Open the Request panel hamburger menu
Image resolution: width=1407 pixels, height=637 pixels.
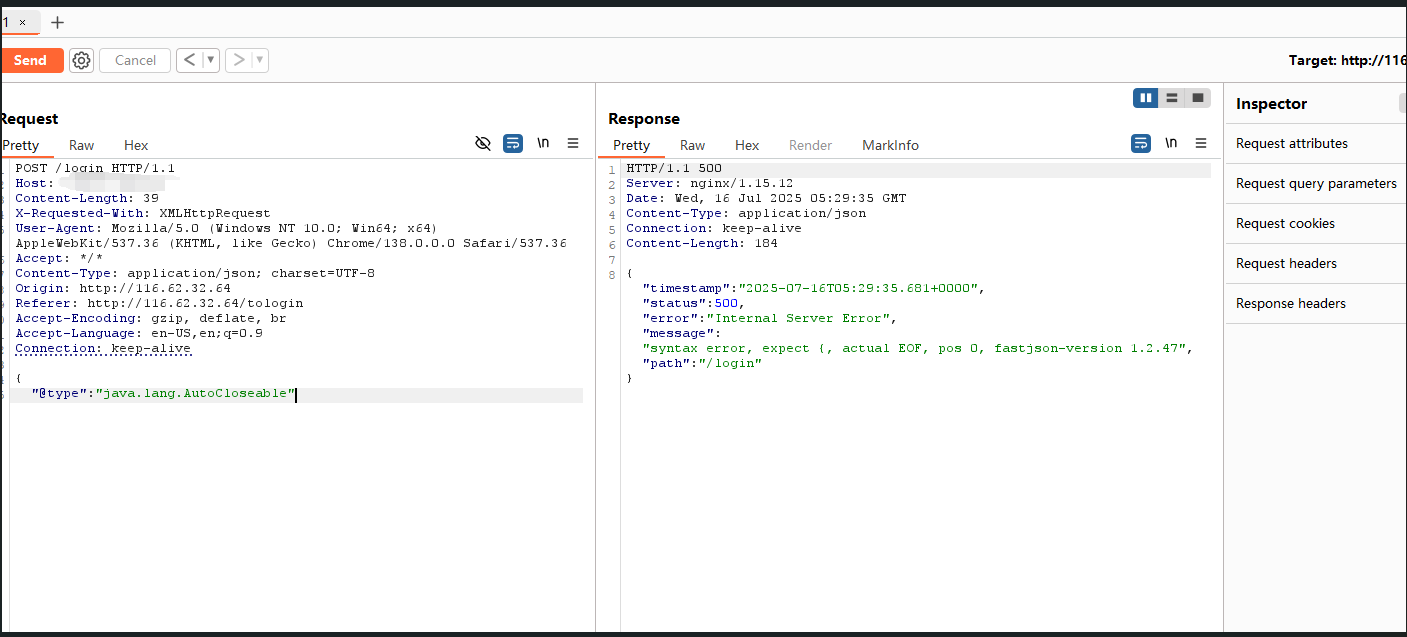point(573,144)
